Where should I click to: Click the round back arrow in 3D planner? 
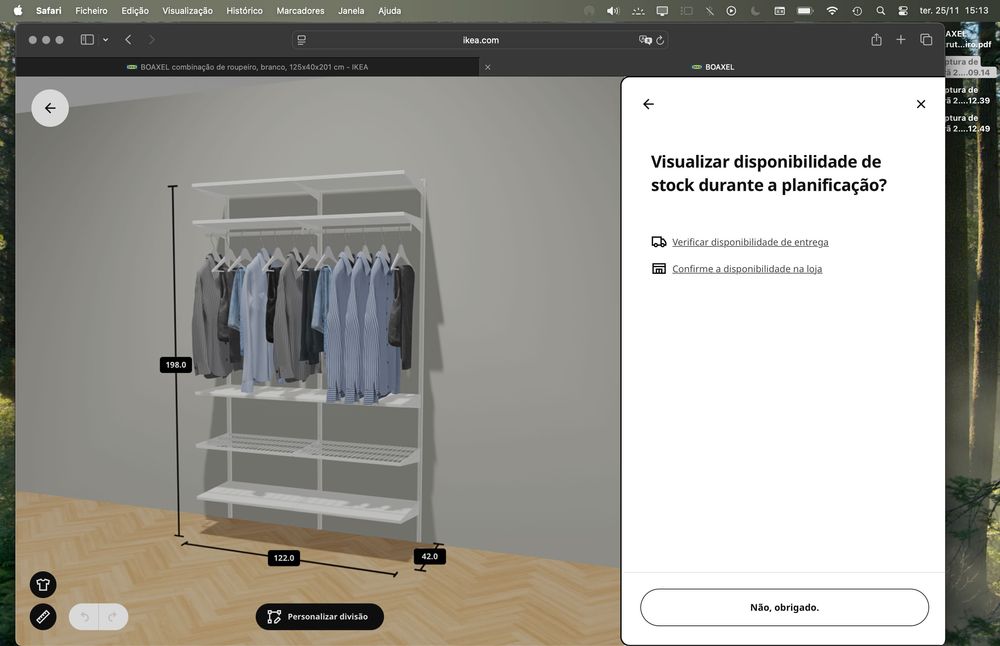click(x=50, y=108)
